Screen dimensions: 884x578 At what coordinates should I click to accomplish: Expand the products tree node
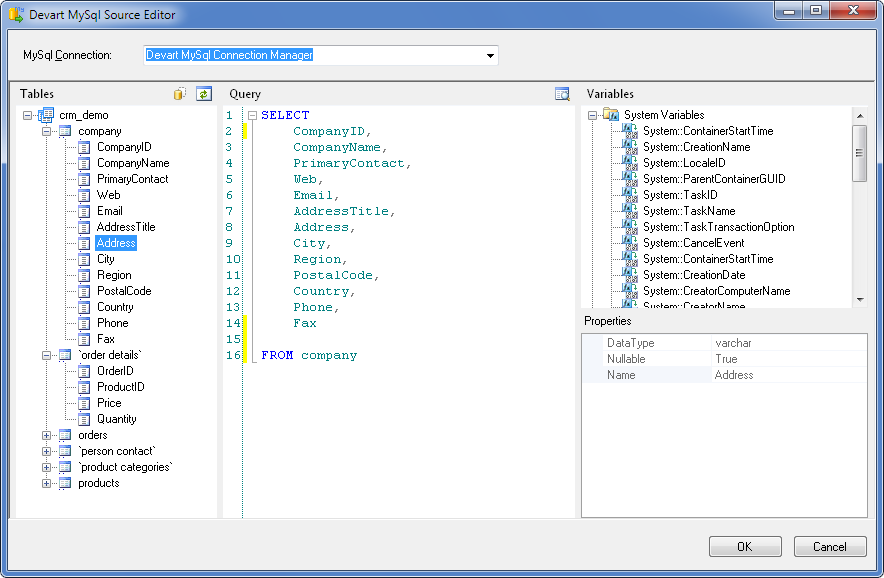point(48,483)
